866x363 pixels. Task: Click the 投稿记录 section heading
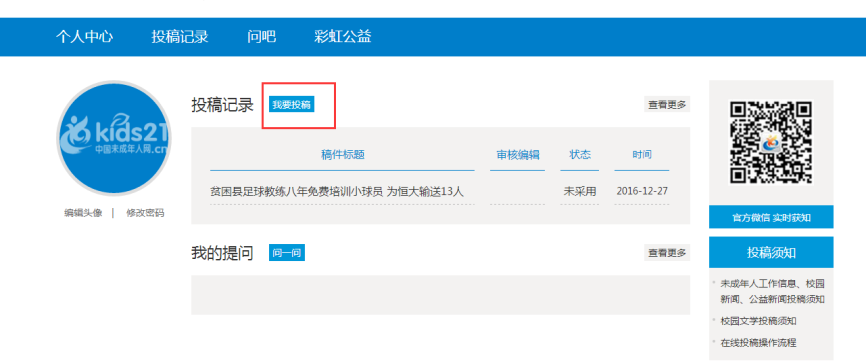pos(222,105)
